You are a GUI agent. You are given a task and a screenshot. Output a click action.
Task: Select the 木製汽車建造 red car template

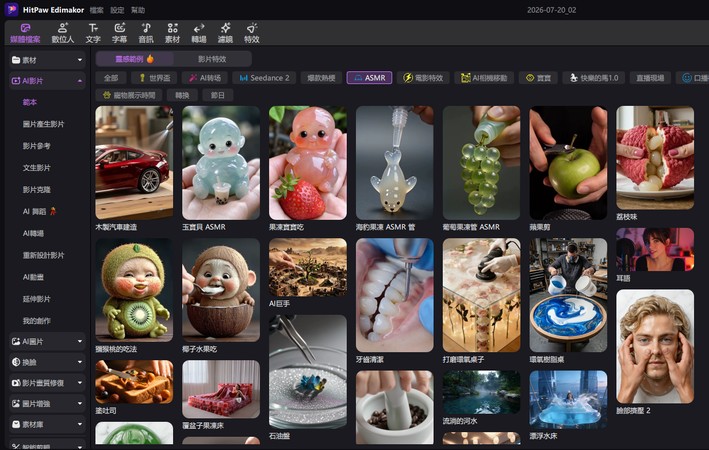134,163
